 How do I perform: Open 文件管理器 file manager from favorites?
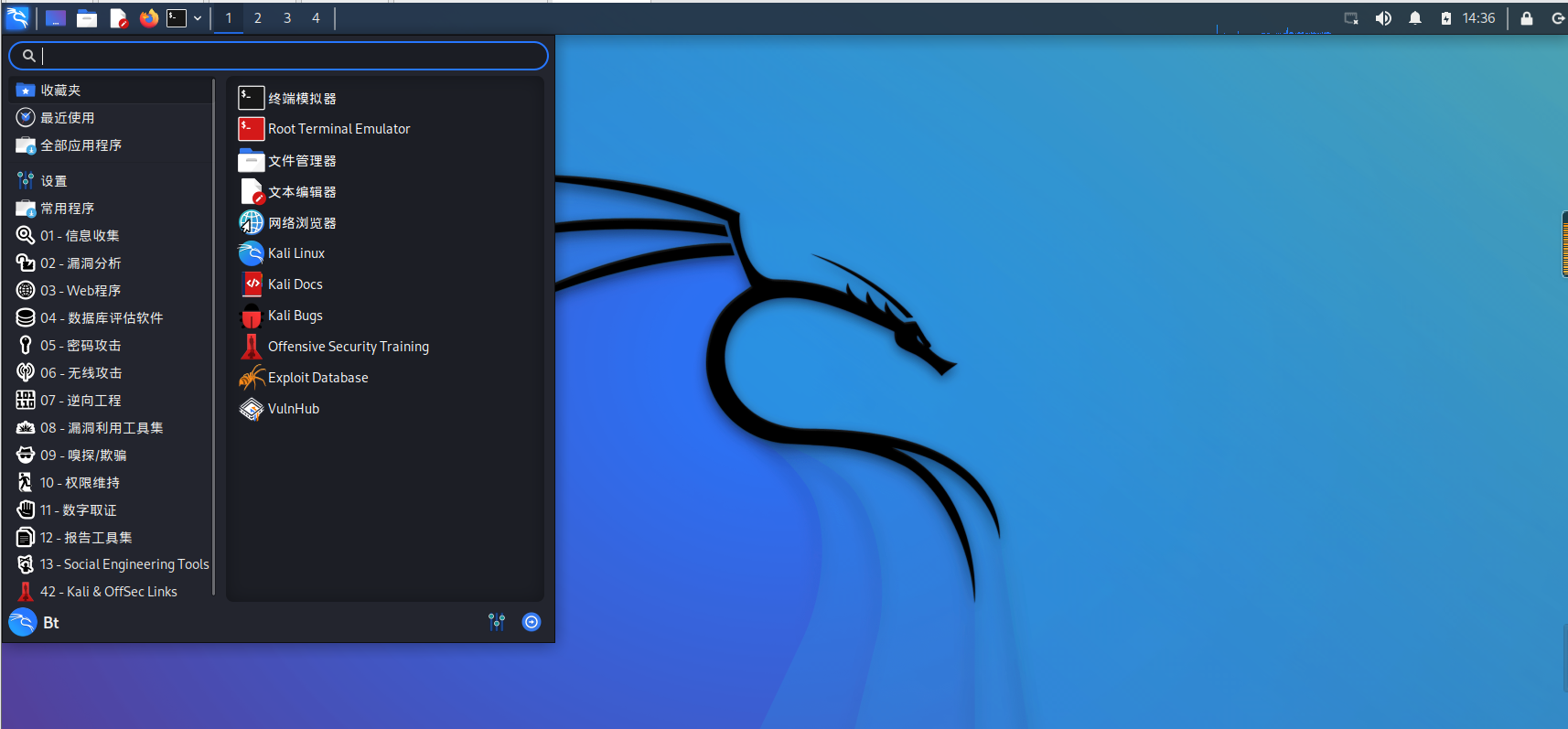pos(385,160)
